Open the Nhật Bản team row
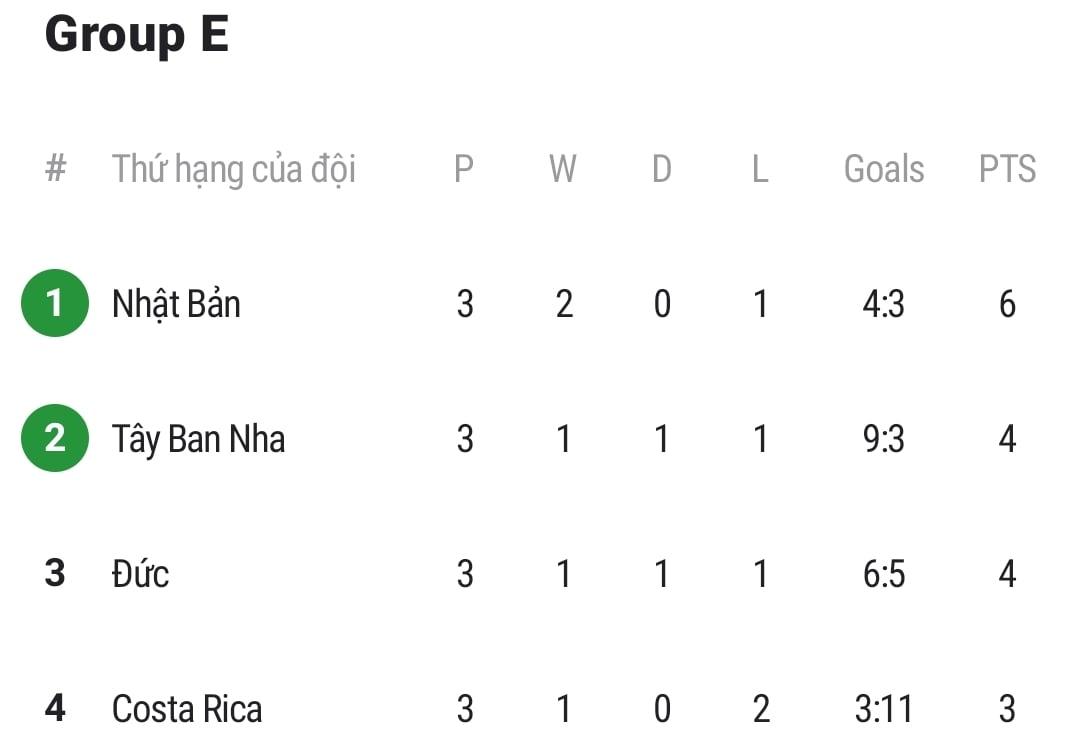 click(x=176, y=304)
